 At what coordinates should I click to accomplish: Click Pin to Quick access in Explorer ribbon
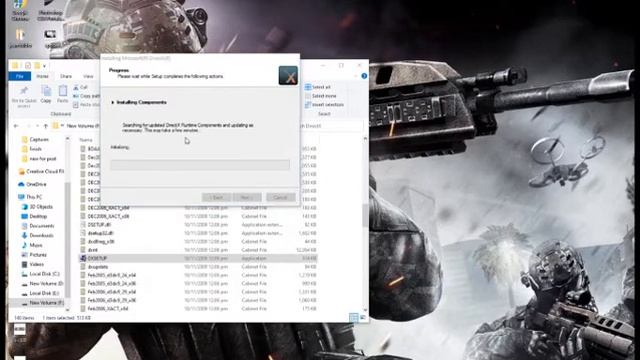[x=24, y=96]
